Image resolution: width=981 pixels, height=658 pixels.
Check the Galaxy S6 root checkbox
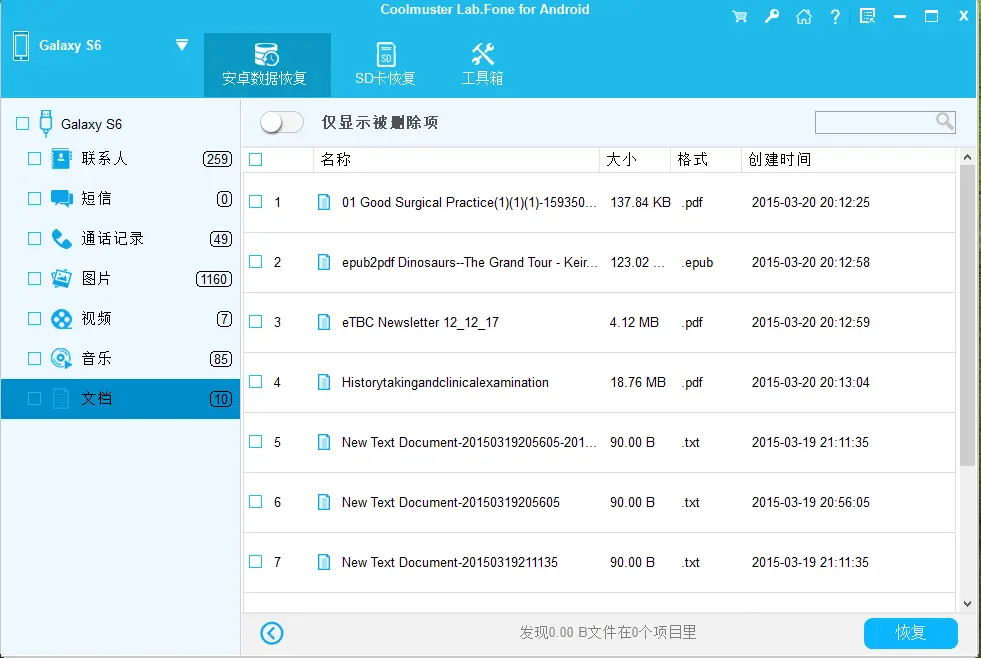[x=23, y=123]
